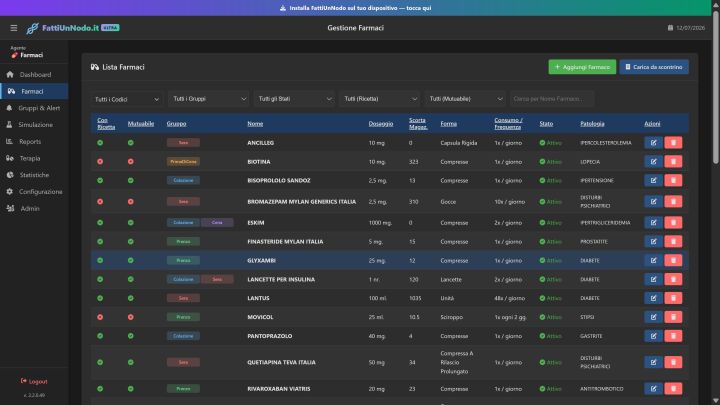The image size is (720, 405).
Task: Open the Tutti (Ricetta) dropdown
Action: tap(379, 99)
